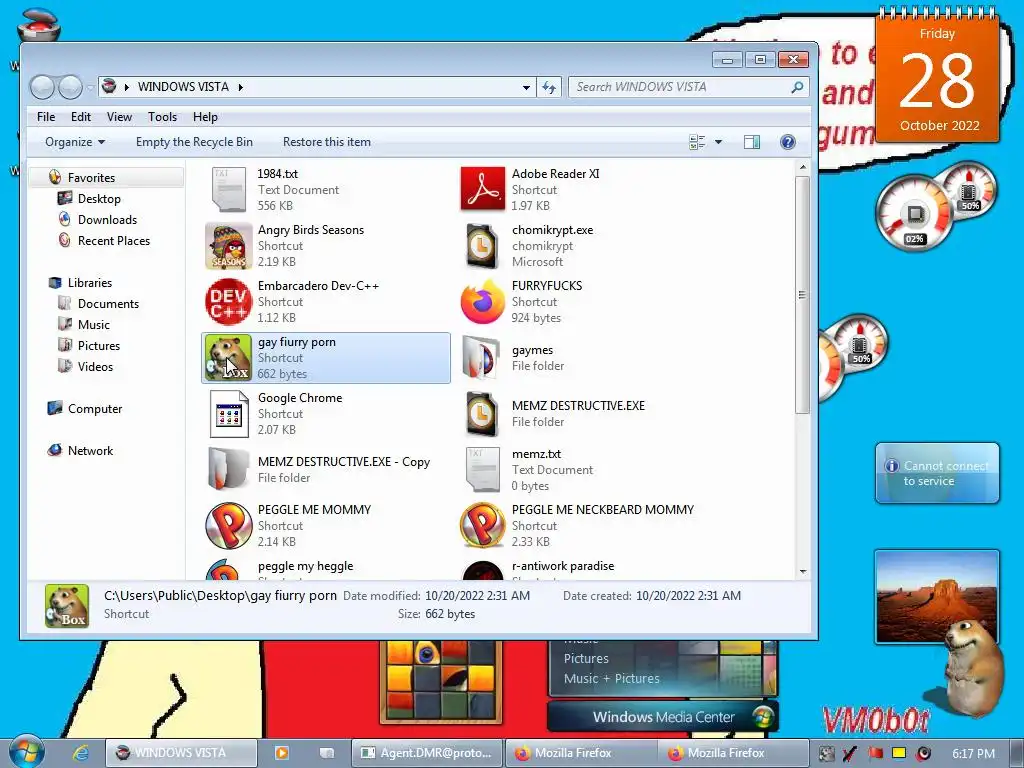Viewport: 1024px width, 768px height.
Task: Open the recent pages dropdown beside Forward
Action: point(89,87)
